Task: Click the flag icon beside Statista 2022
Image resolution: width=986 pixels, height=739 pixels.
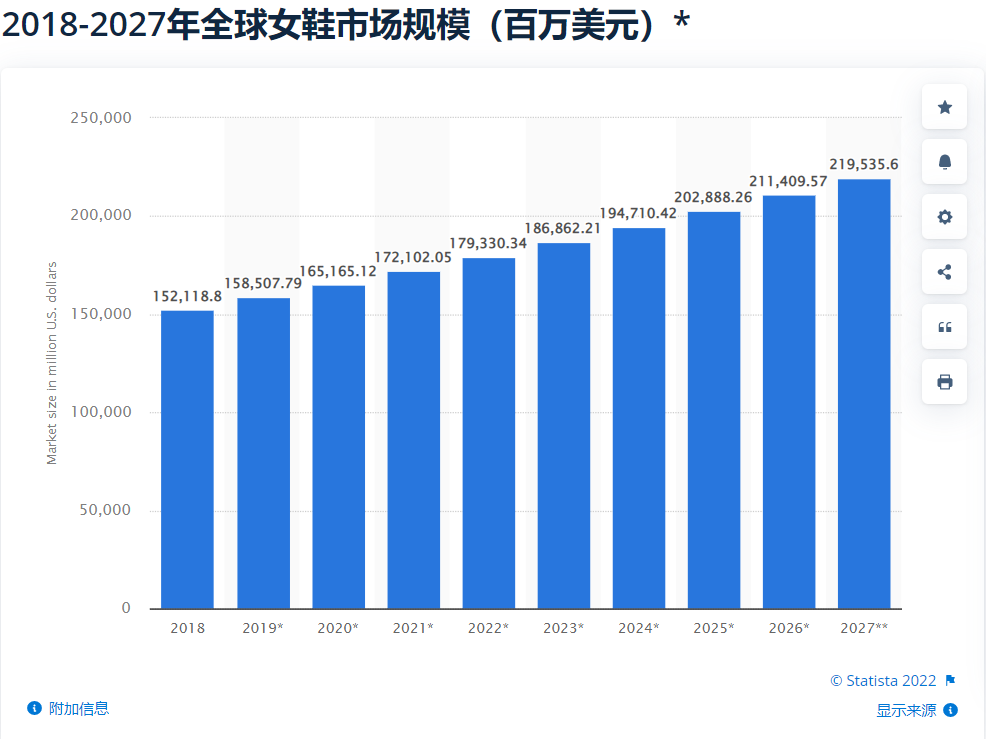Action: (x=950, y=681)
